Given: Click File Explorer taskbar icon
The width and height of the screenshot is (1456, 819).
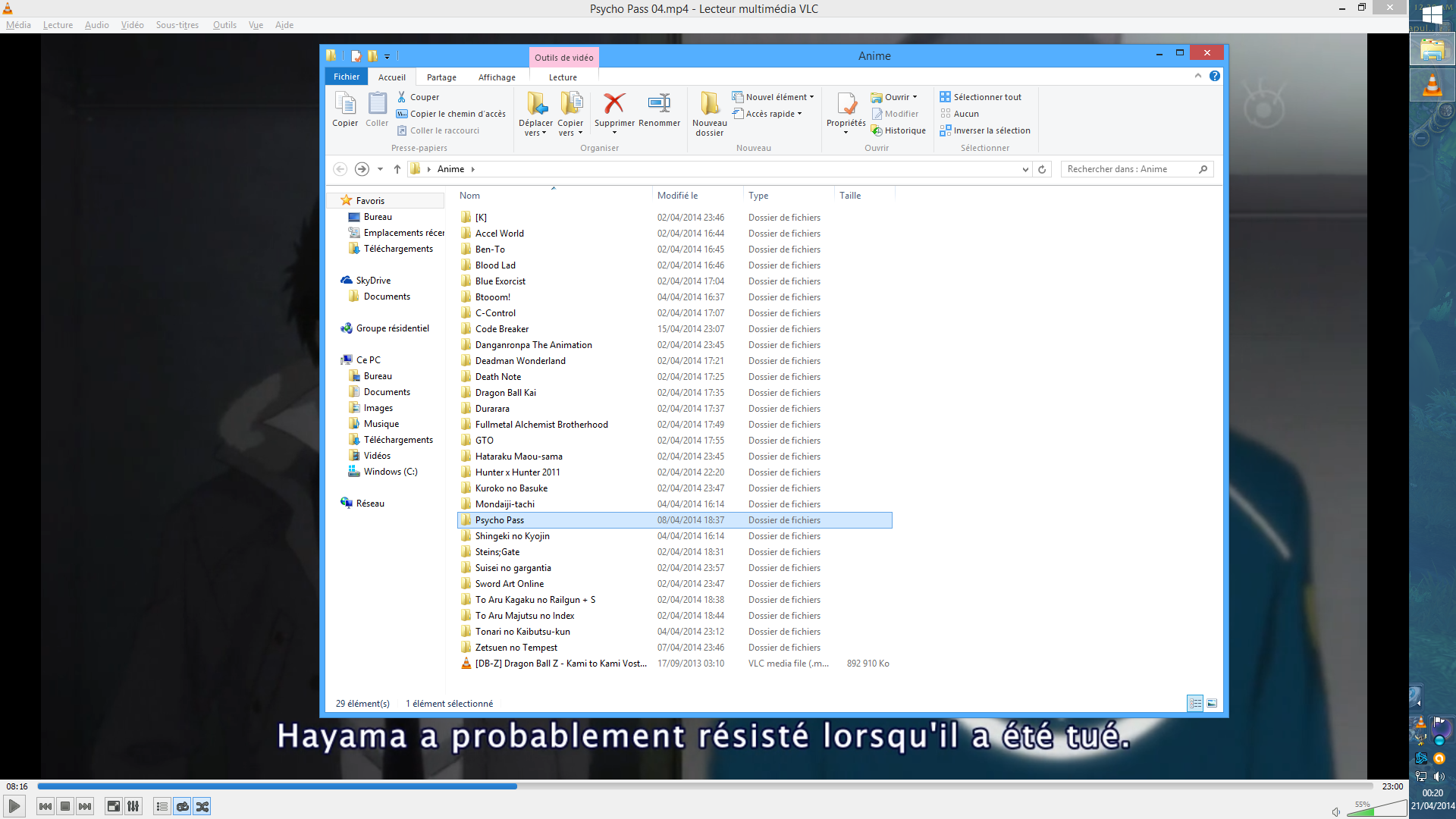Looking at the screenshot, I should pyautogui.click(x=1432, y=50).
